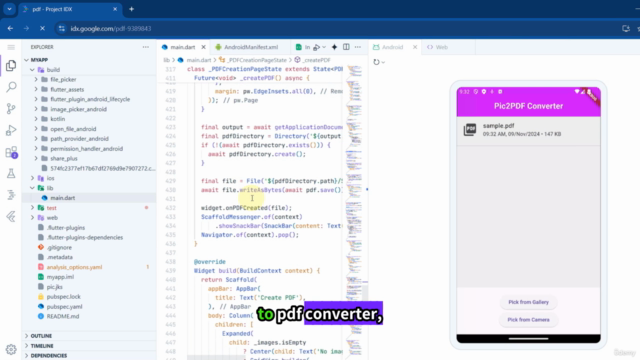The height and width of the screenshot is (360, 640).
Task: Open myapp.iml file
Action: (x=60, y=277)
